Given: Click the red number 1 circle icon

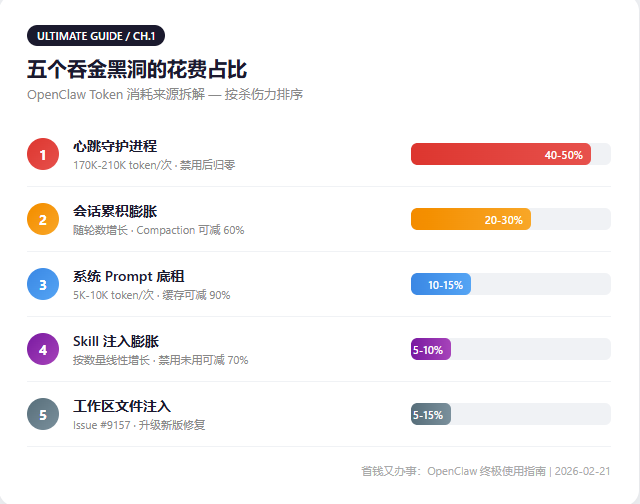Looking at the screenshot, I should coord(43,154).
